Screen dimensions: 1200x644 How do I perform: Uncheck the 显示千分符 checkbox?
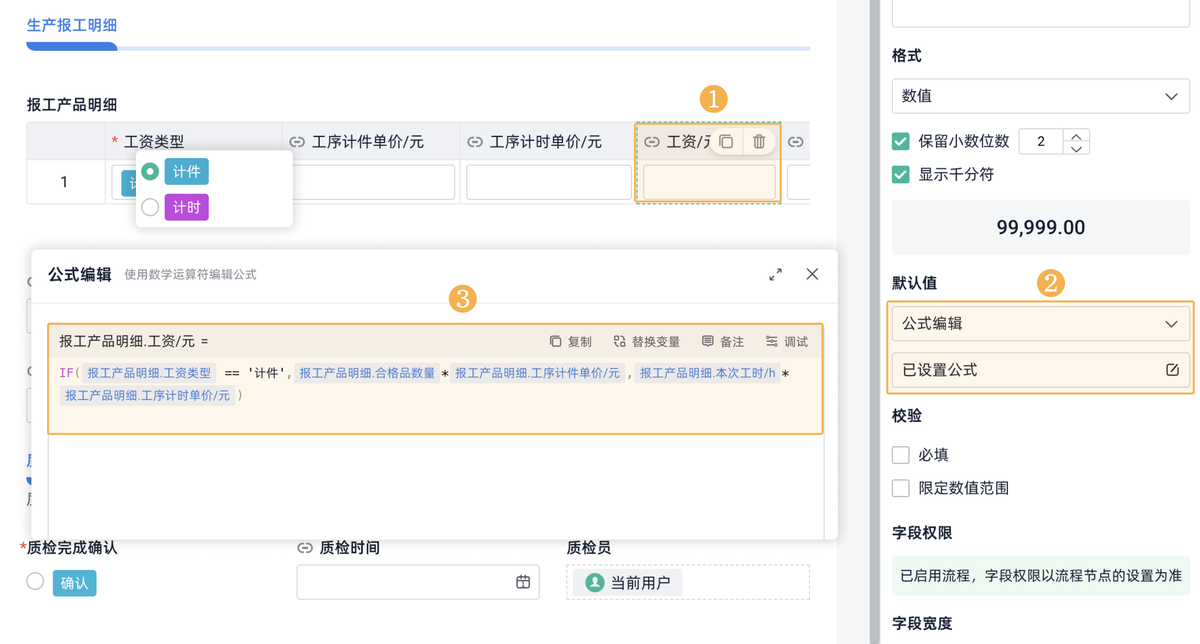pos(901,174)
